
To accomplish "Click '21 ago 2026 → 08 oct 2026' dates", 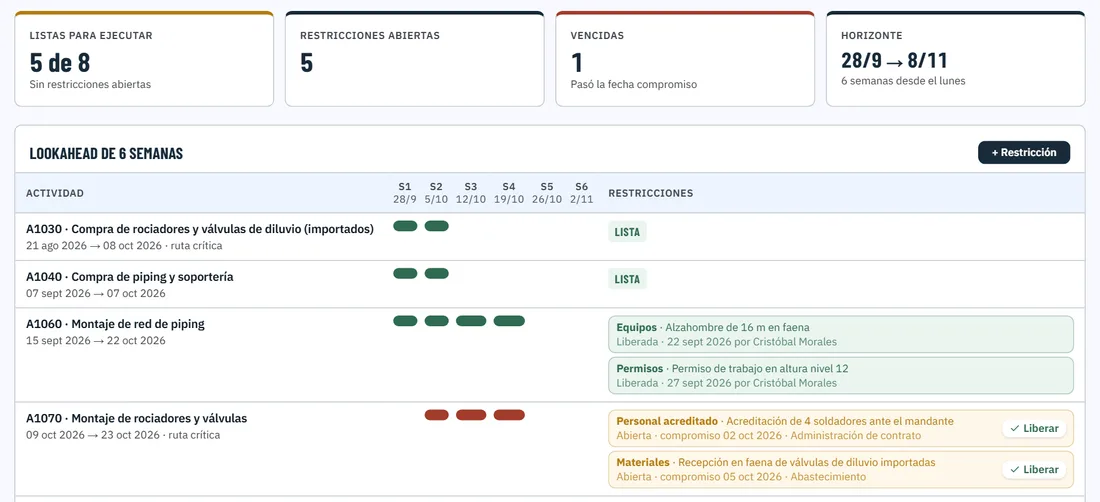I will [x=95, y=246].
